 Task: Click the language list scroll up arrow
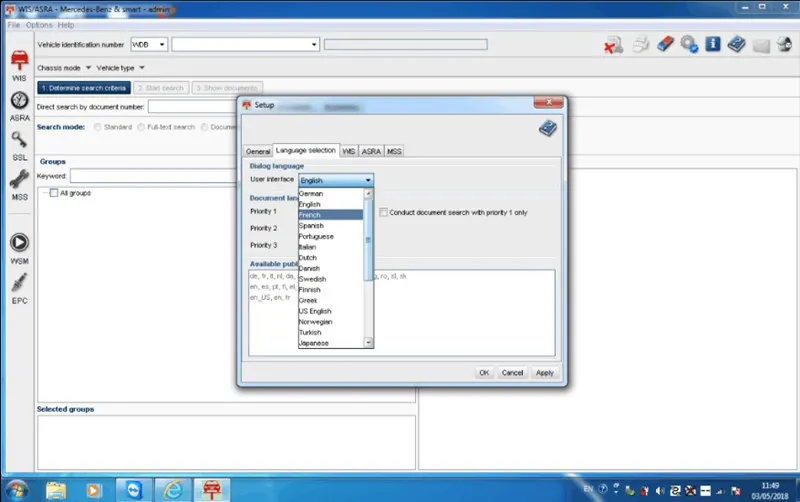coord(368,194)
